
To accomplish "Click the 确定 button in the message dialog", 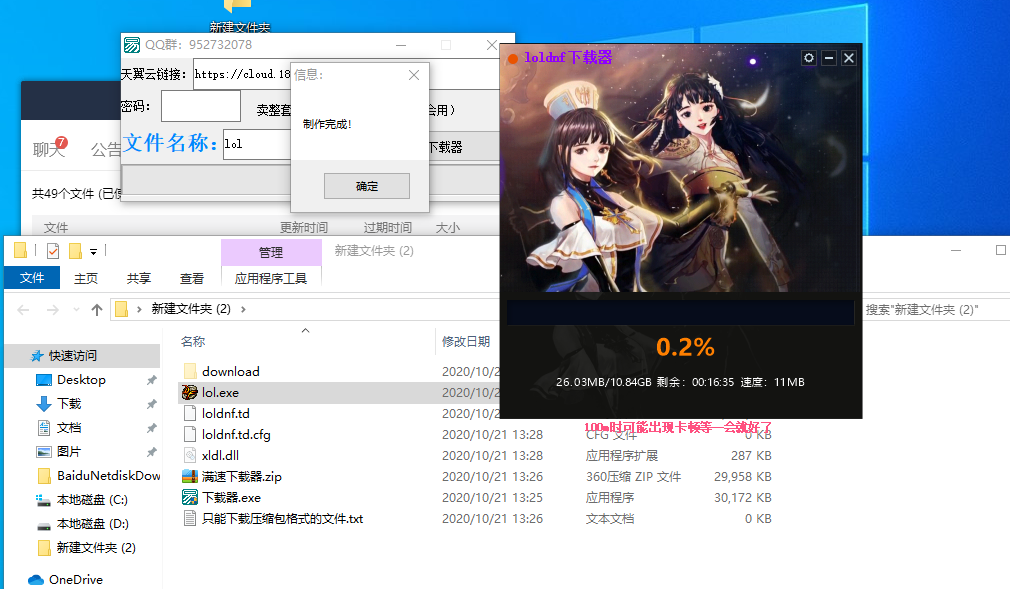I will click(x=367, y=186).
